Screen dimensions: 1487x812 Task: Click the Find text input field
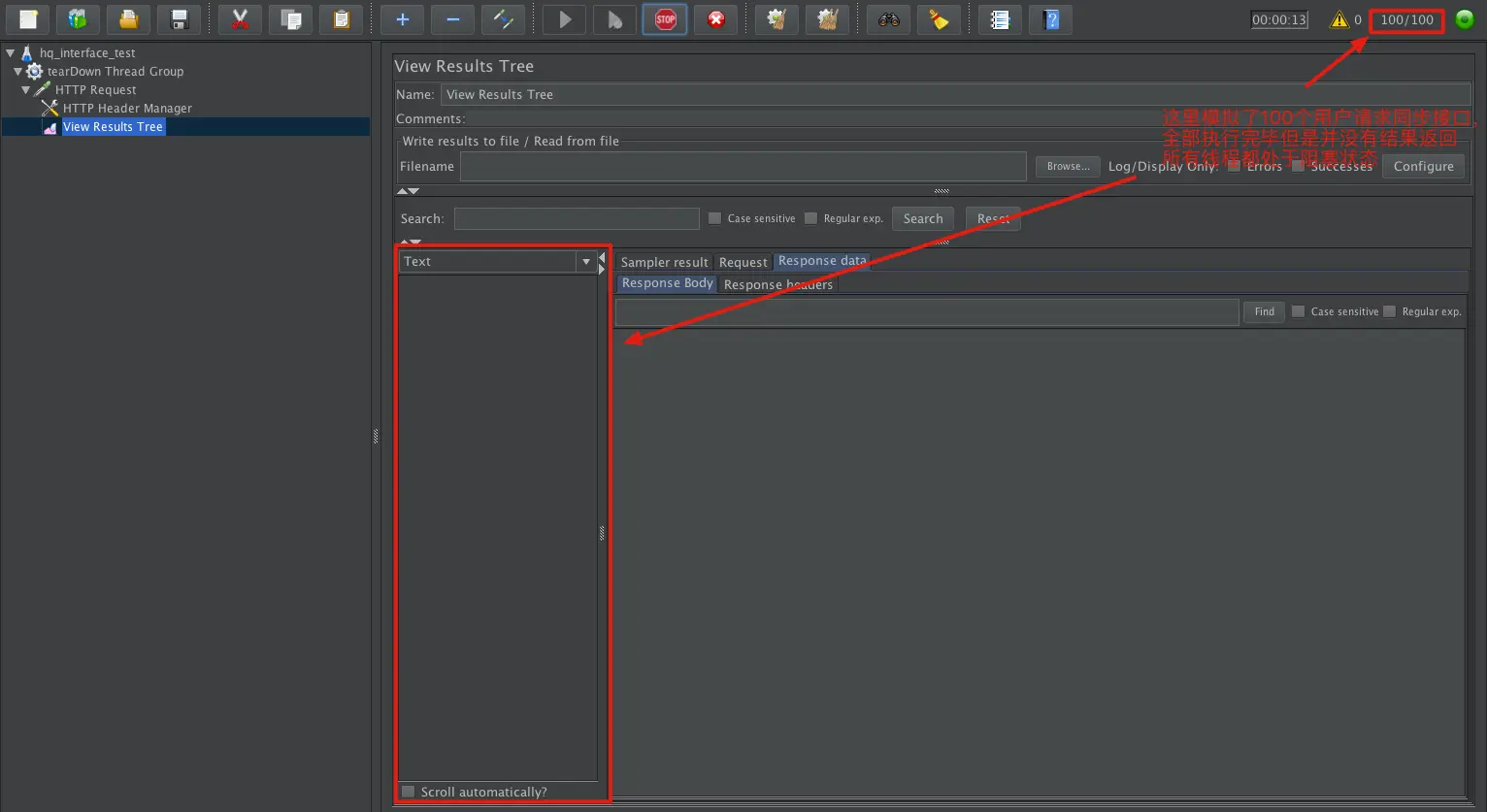(927, 311)
